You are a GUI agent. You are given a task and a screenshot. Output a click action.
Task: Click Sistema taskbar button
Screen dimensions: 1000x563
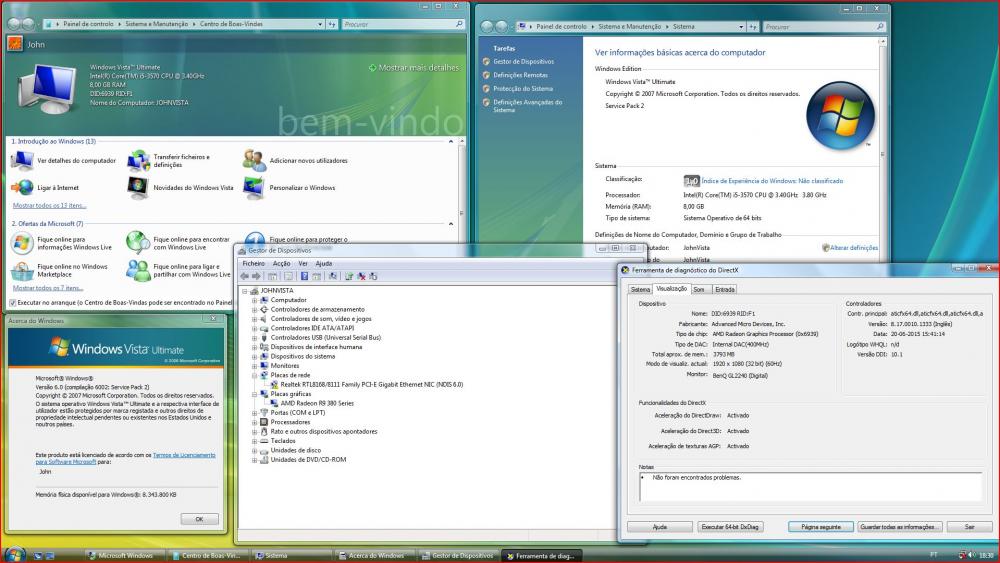(292, 555)
